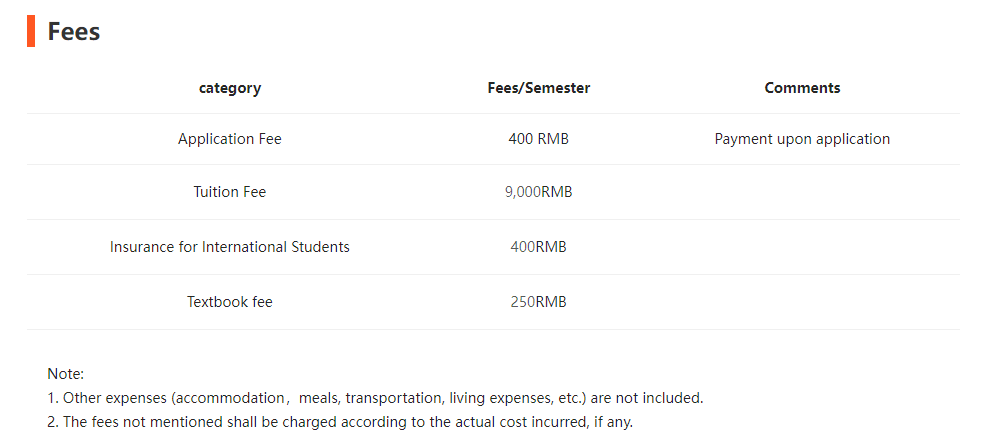Select the Textbook fee row label

(230, 302)
